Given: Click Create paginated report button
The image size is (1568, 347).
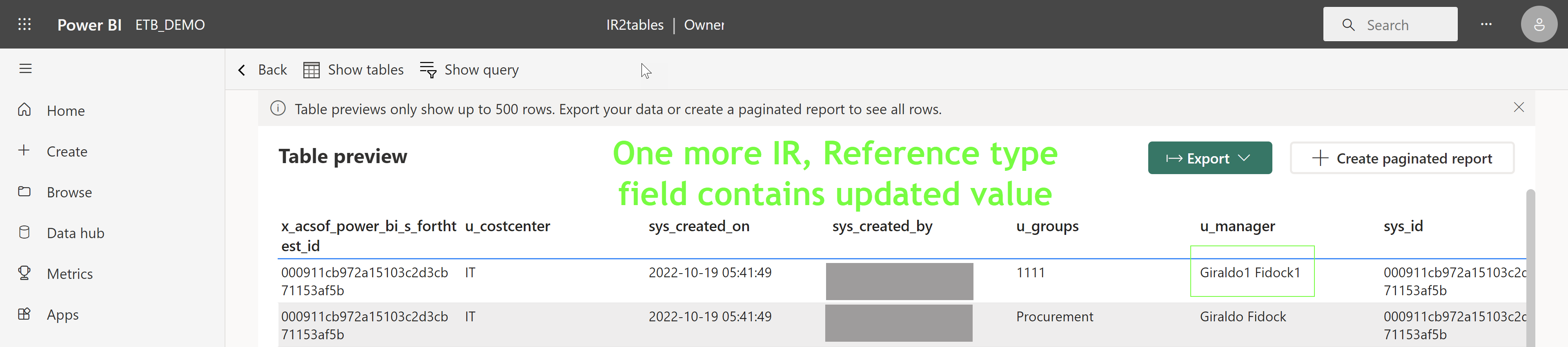Looking at the screenshot, I should [x=1401, y=158].
